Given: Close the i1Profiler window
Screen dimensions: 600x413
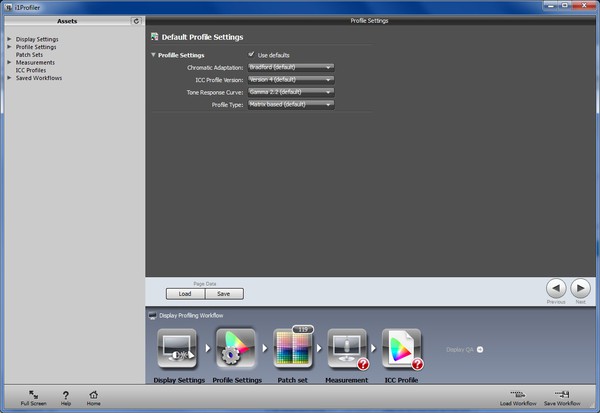Looking at the screenshot, I should pos(584,5).
